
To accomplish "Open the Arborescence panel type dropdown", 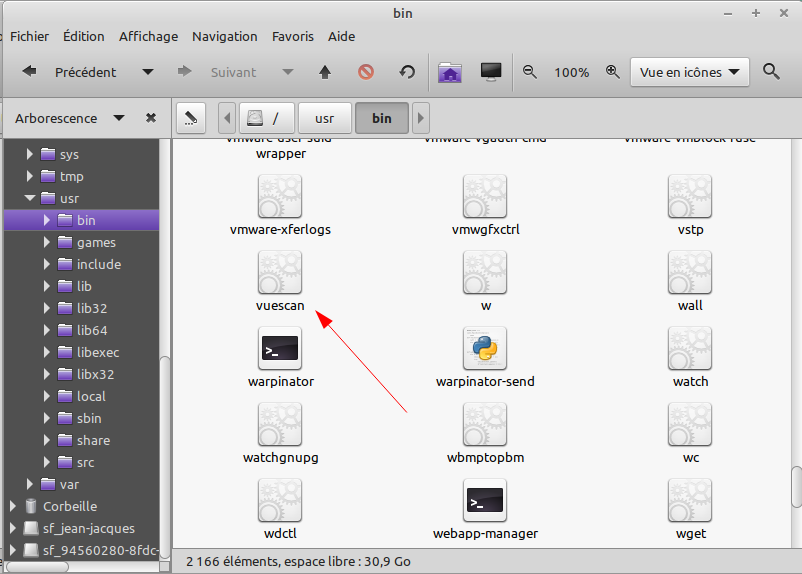I will coord(119,118).
